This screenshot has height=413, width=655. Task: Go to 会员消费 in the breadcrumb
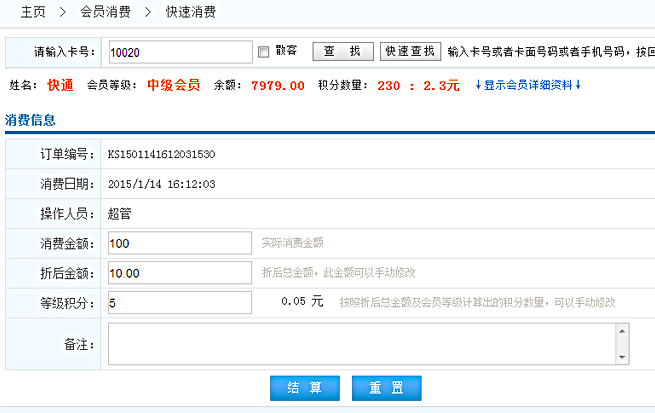tap(105, 13)
